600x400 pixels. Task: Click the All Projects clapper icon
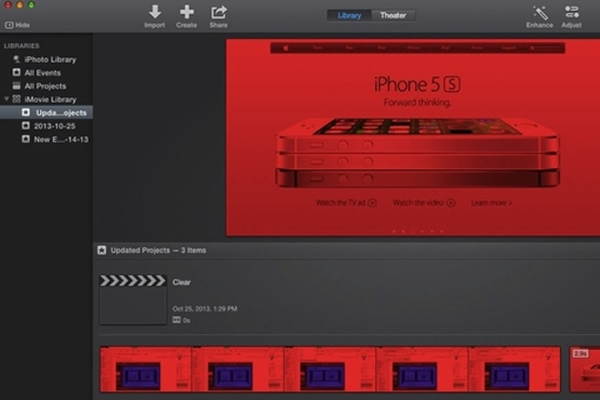(16, 86)
